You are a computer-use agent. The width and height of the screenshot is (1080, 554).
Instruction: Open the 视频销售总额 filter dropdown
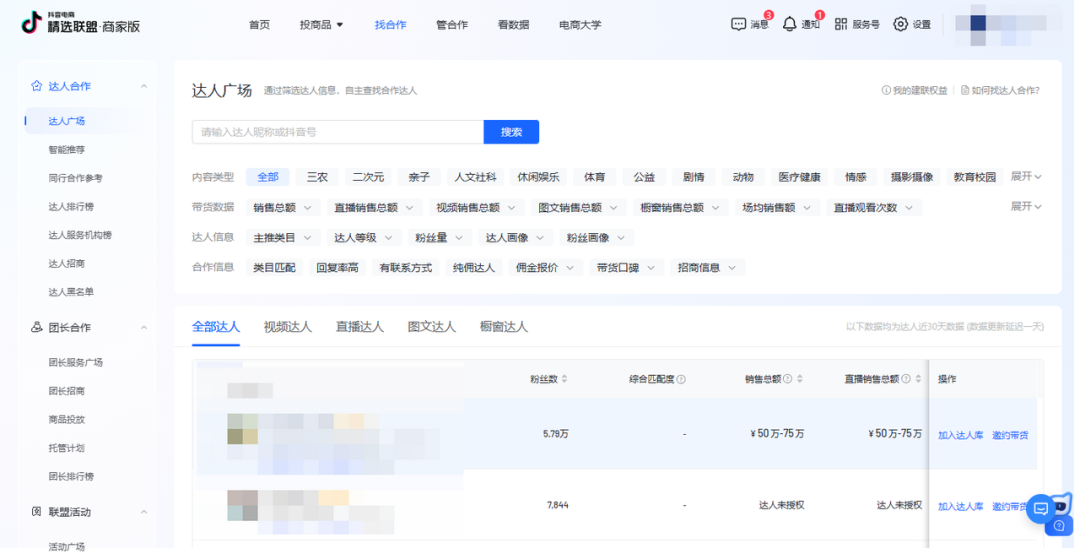tap(476, 207)
